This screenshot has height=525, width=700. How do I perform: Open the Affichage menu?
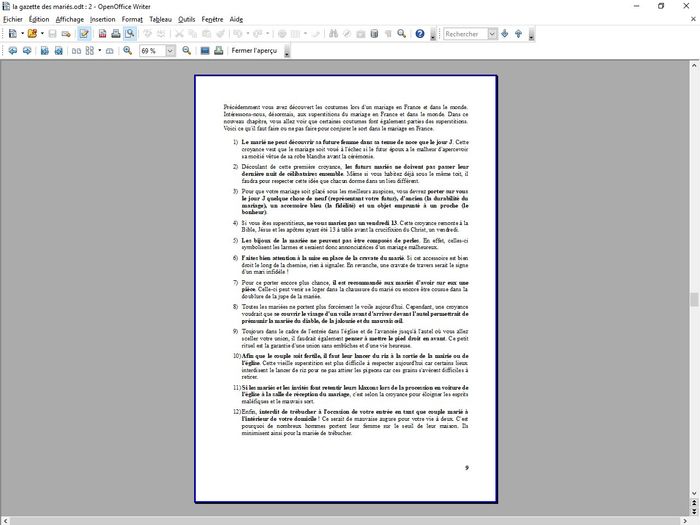click(x=70, y=19)
